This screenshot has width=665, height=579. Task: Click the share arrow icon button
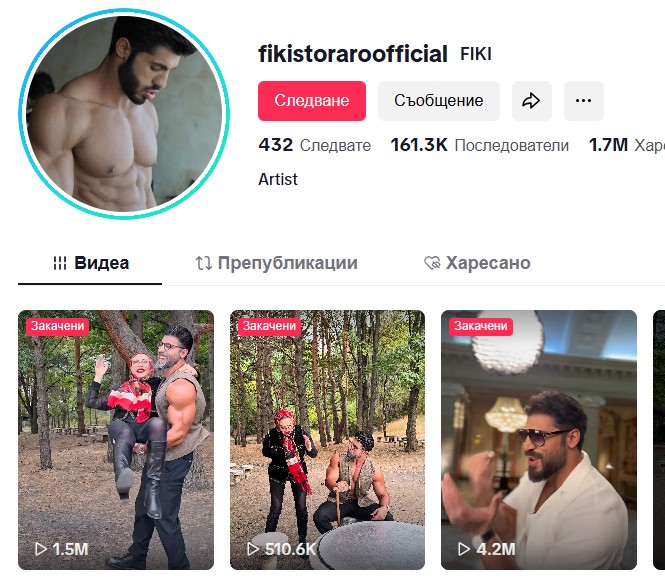[x=531, y=101]
